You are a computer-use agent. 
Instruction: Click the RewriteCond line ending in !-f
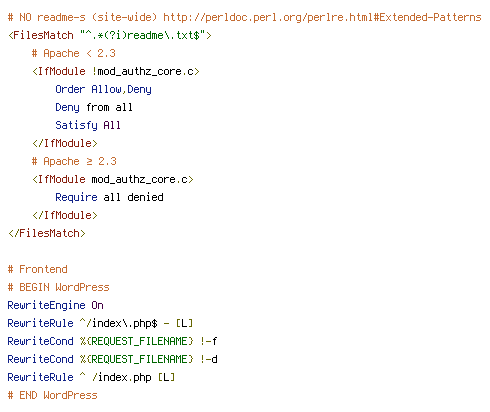click(112, 341)
